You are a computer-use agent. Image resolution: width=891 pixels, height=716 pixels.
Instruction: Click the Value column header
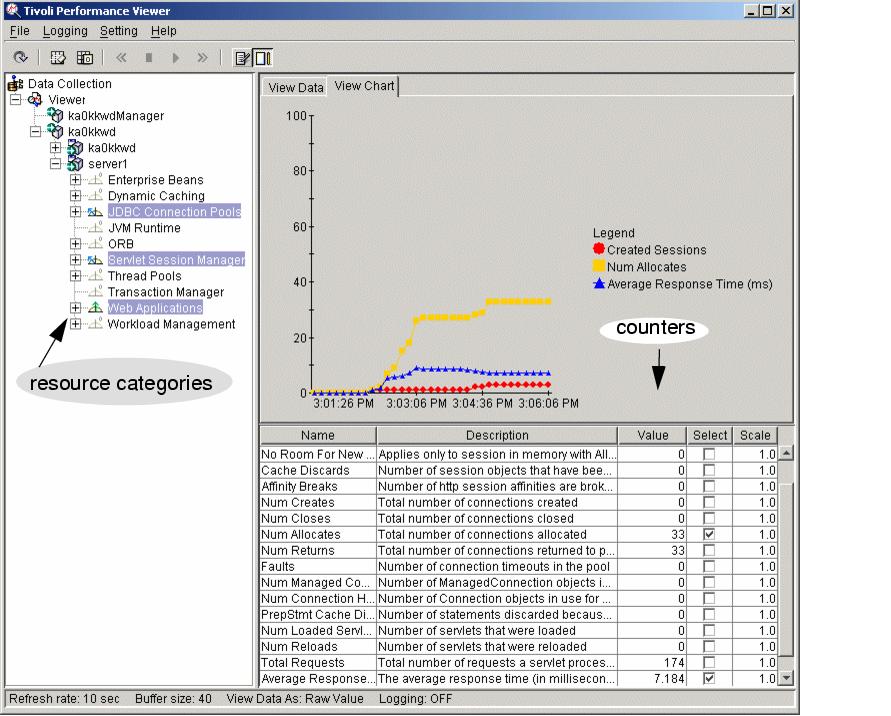(652, 435)
